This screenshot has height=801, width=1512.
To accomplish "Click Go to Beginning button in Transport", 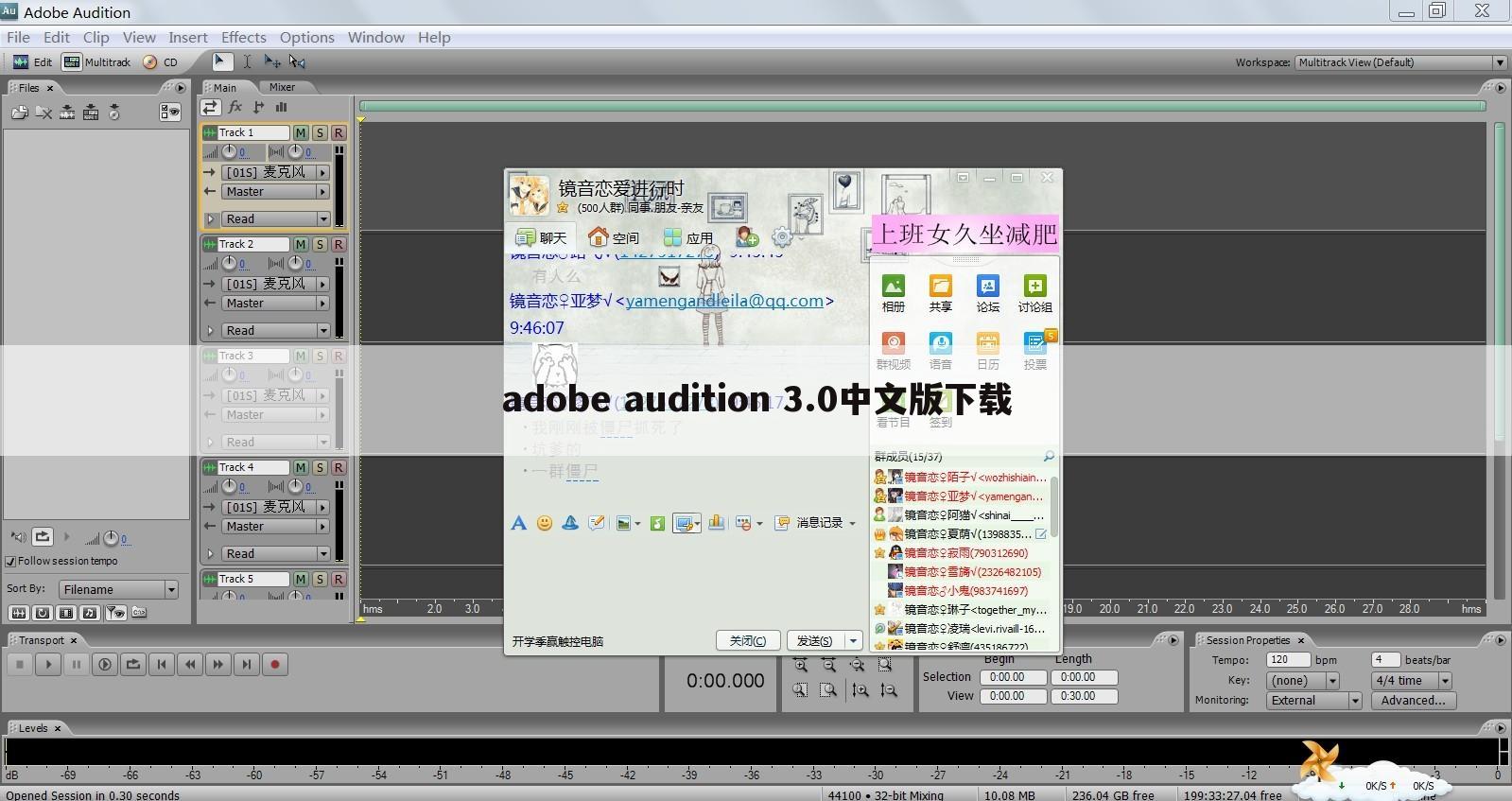I will pyautogui.click(x=162, y=664).
